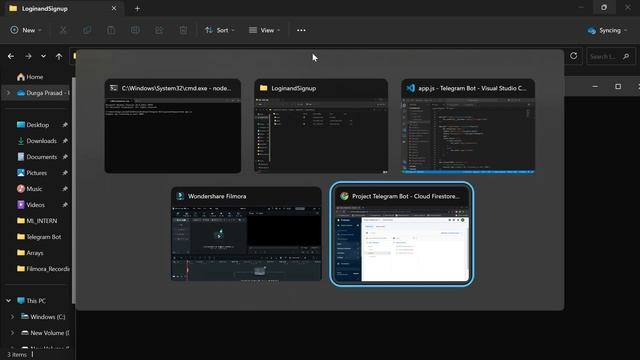Image resolution: width=640 pixels, height=360 pixels.
Task: Click the Visual Studio Code icon in switcher
Action: pyautogui.click(x=410, y=88)
